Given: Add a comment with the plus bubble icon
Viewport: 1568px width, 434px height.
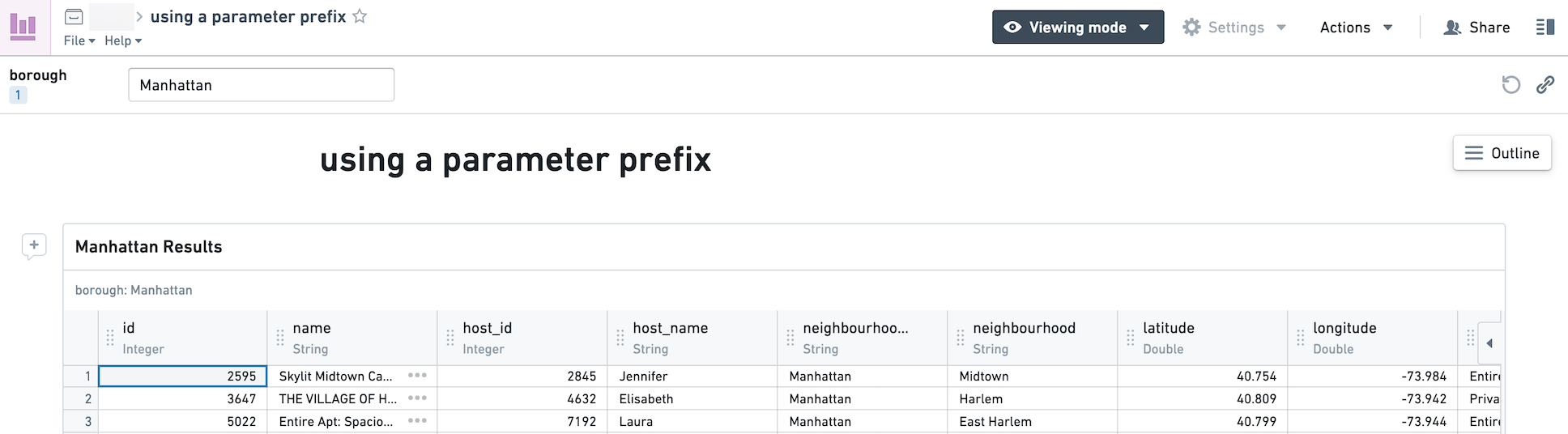Looking at the screenshot, I should (34, 246).
